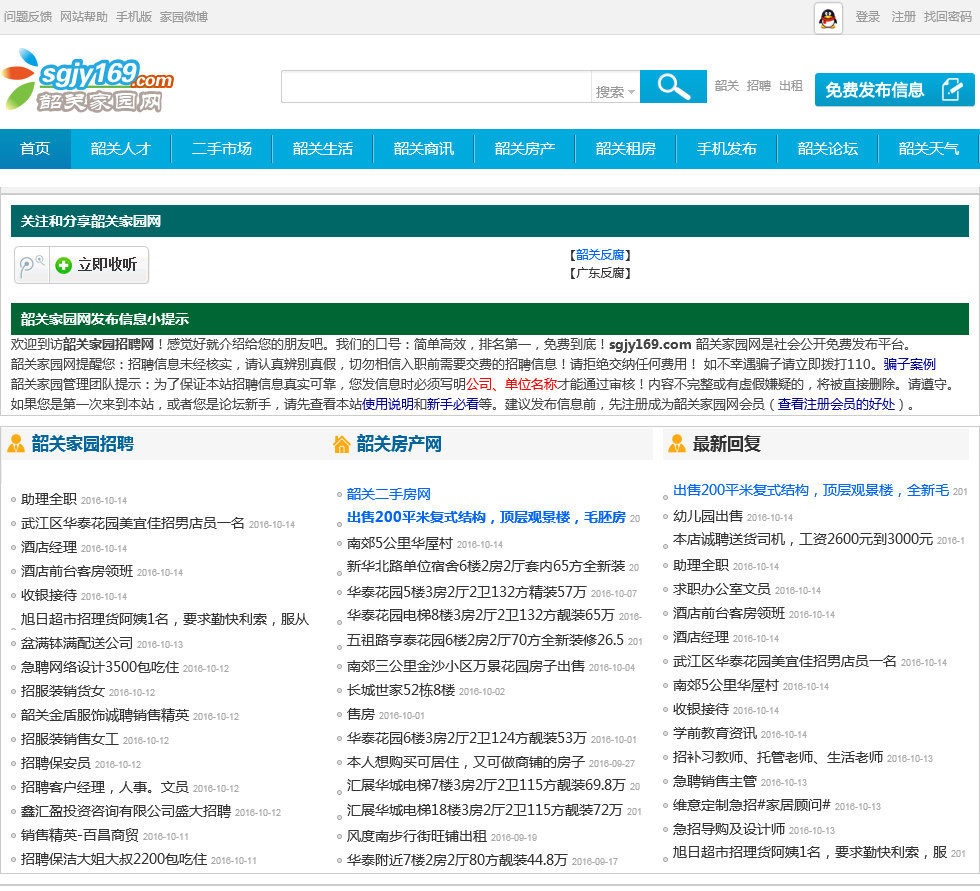Screen dimensions: 980x891
Task: Open the 韶关反腐 link
Action: click(x=600, y=255)
